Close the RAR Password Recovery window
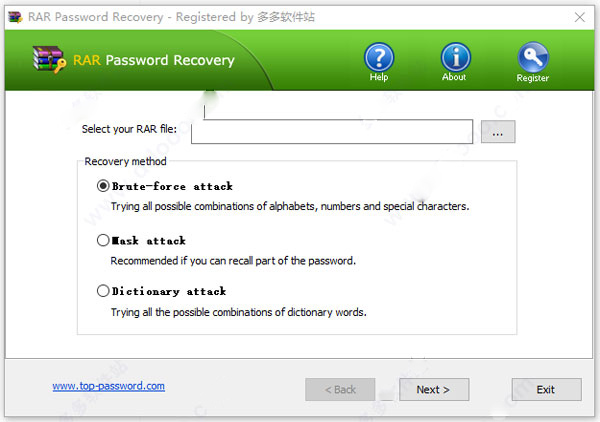600x422 pixels. tap(579, 15)
